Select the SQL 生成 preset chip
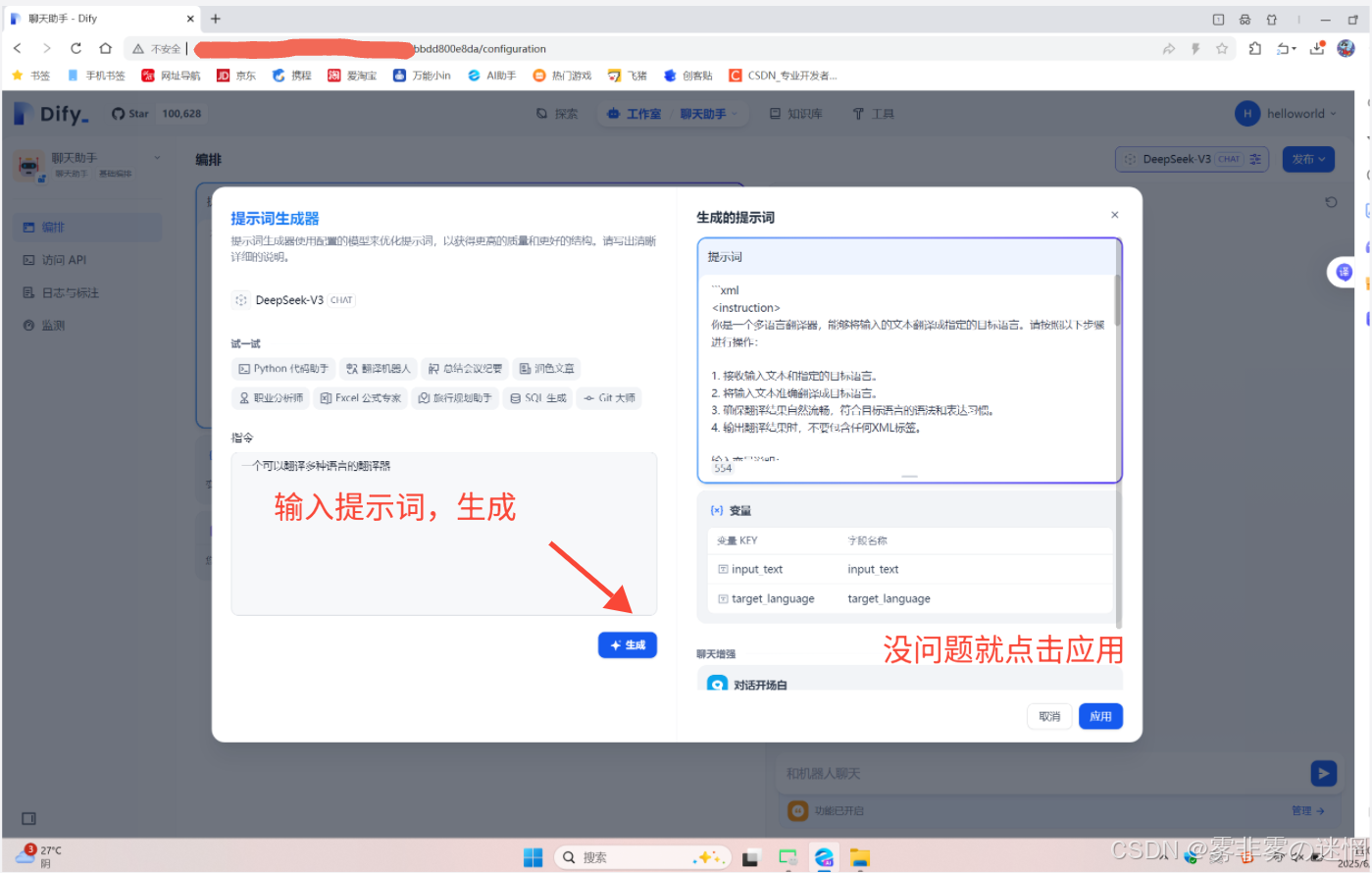Screen dimensions: 1372x873 [x=538, y=398]
